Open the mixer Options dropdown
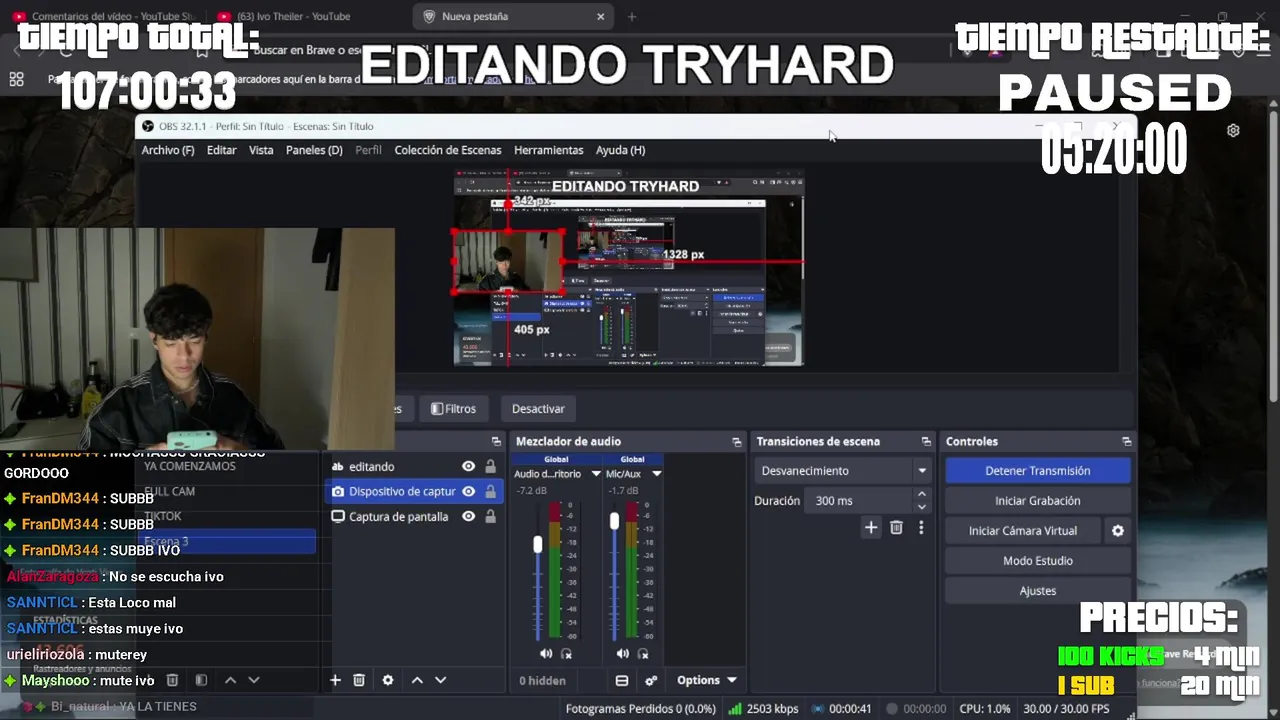Viewport: 1280px width, 720px height. tap(706, 680)
